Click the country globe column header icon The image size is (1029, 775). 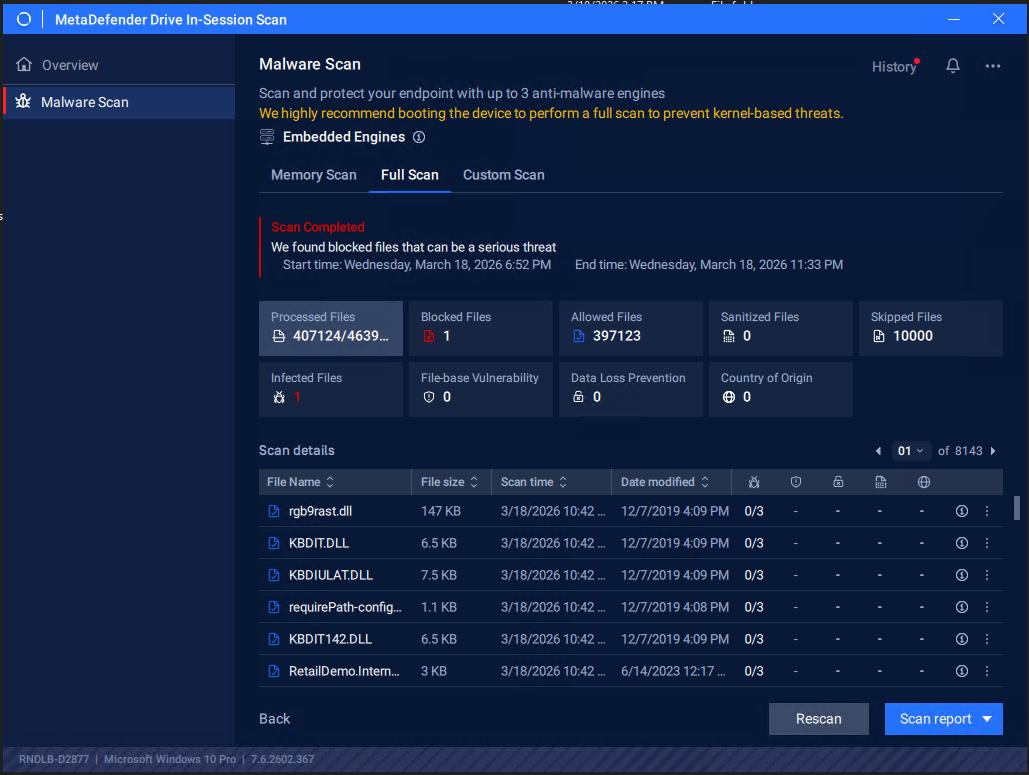tap(924, 482)
